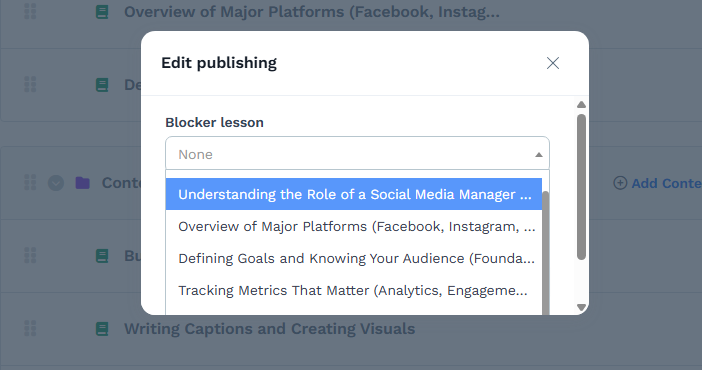702x370 pixels.
Task: Select Tracking Metrics That Matter option
Action: [x=354, y=290]
